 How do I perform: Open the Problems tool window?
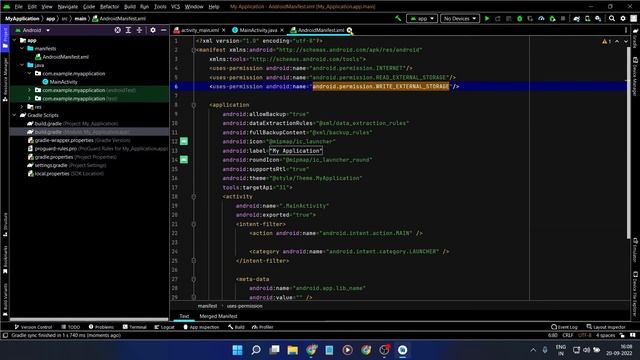point(101,327)
